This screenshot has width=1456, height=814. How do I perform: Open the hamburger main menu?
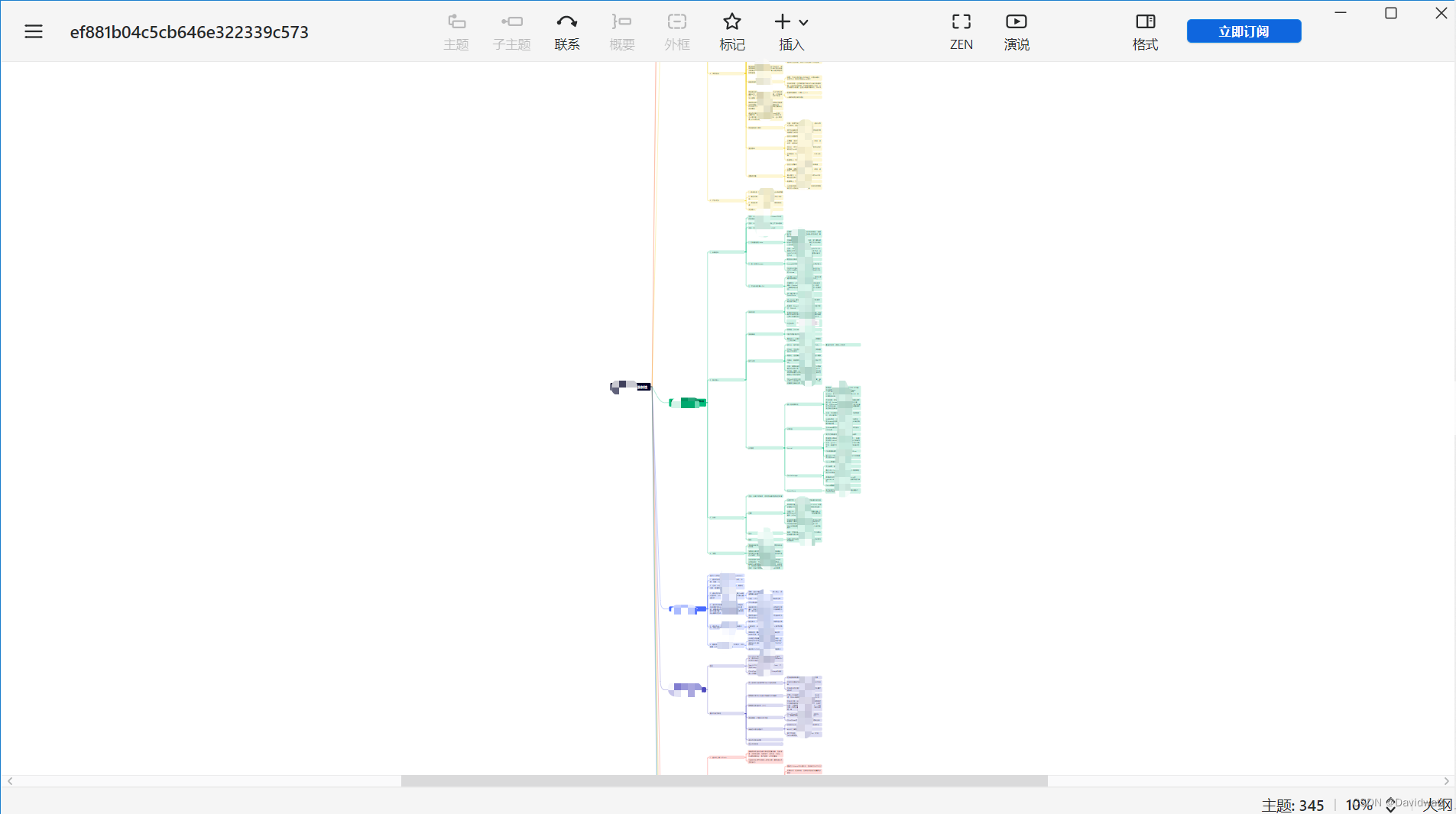34,31
